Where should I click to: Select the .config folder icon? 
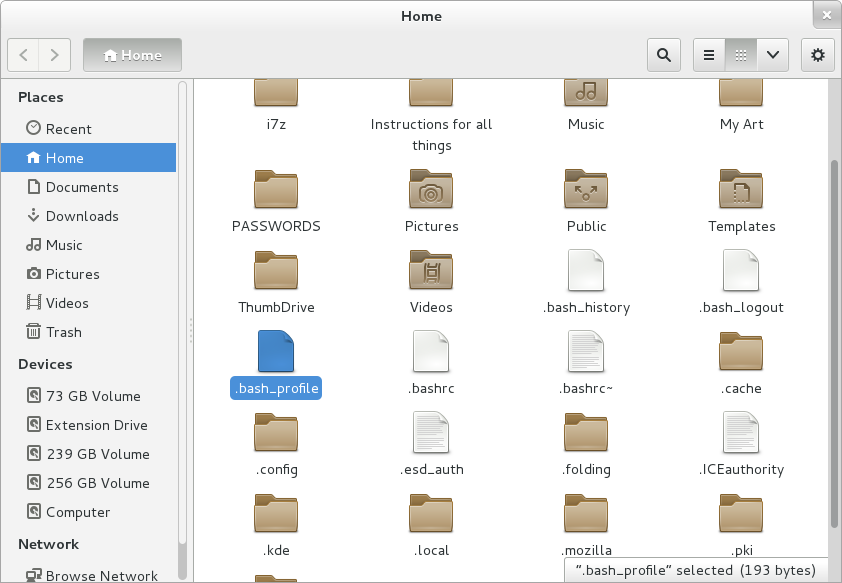276,432
